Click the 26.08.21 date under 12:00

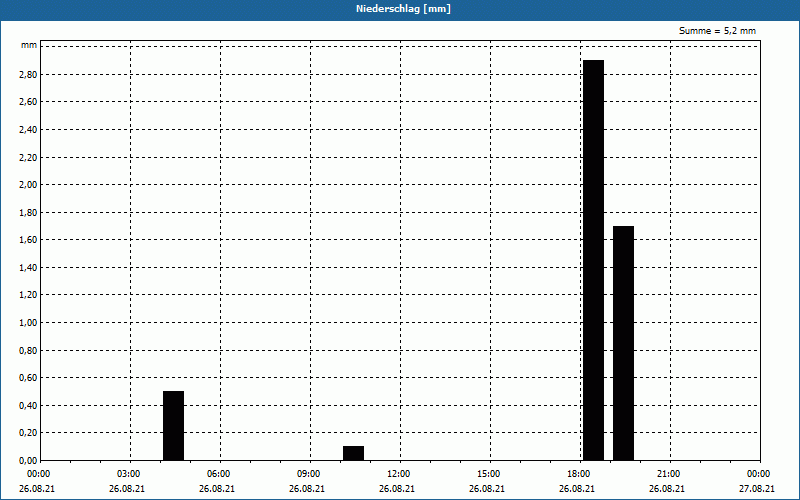coord(396,489)
